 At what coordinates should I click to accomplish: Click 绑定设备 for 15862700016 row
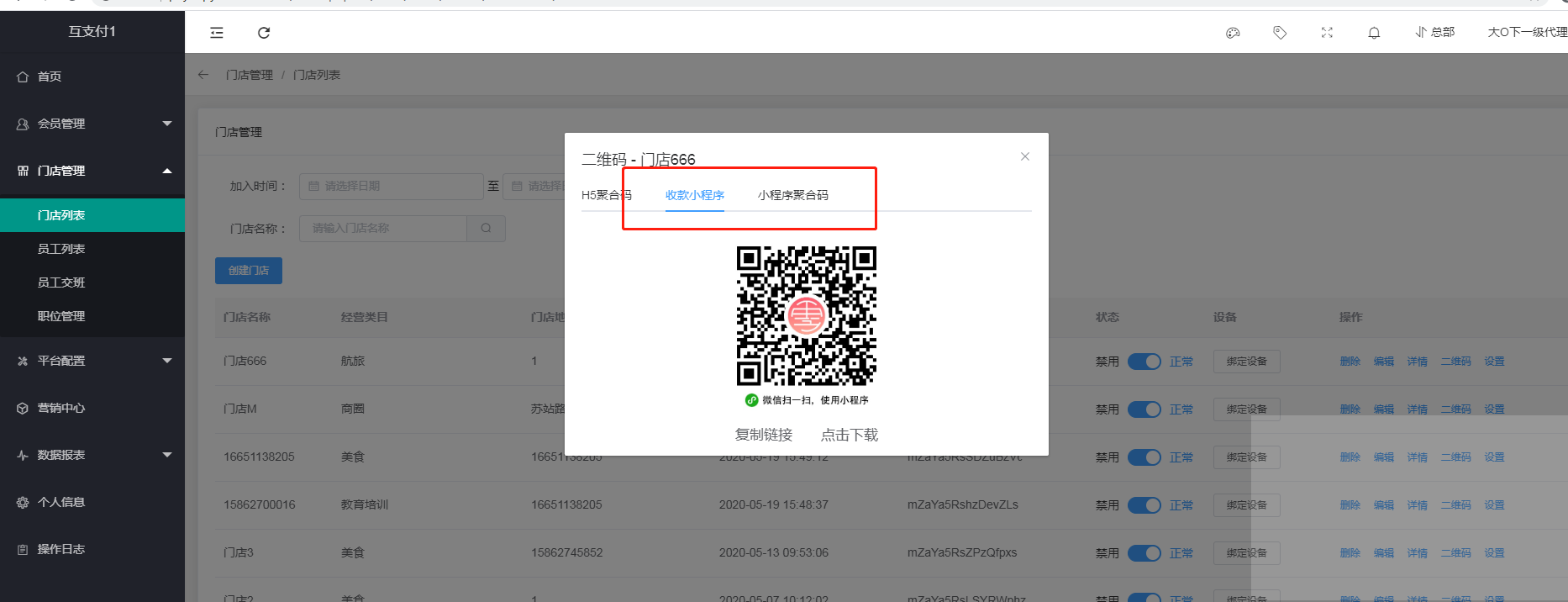coord(1247,505)
